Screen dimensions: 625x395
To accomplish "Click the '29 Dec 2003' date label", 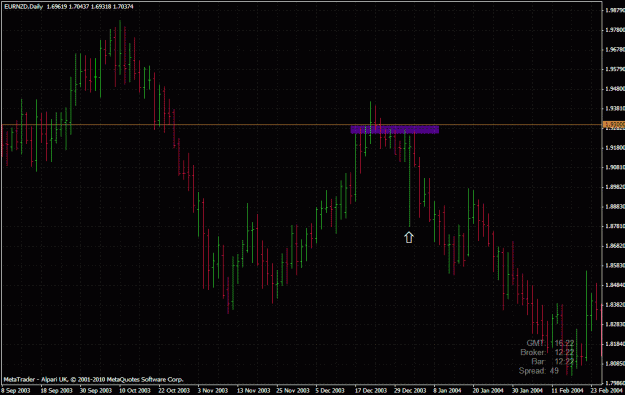I will (410, 390).
